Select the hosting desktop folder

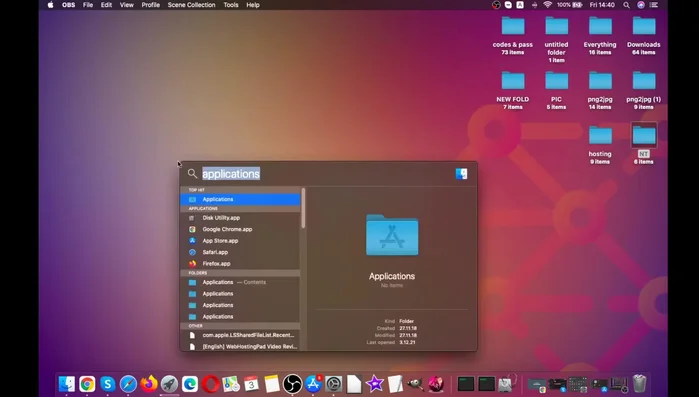(x=600, y=145)
